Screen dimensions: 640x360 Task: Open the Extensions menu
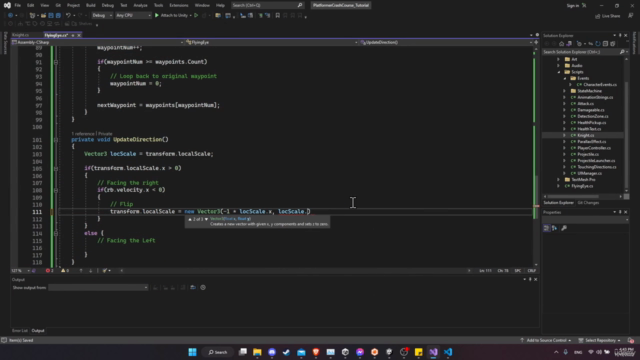coord(179,5)
